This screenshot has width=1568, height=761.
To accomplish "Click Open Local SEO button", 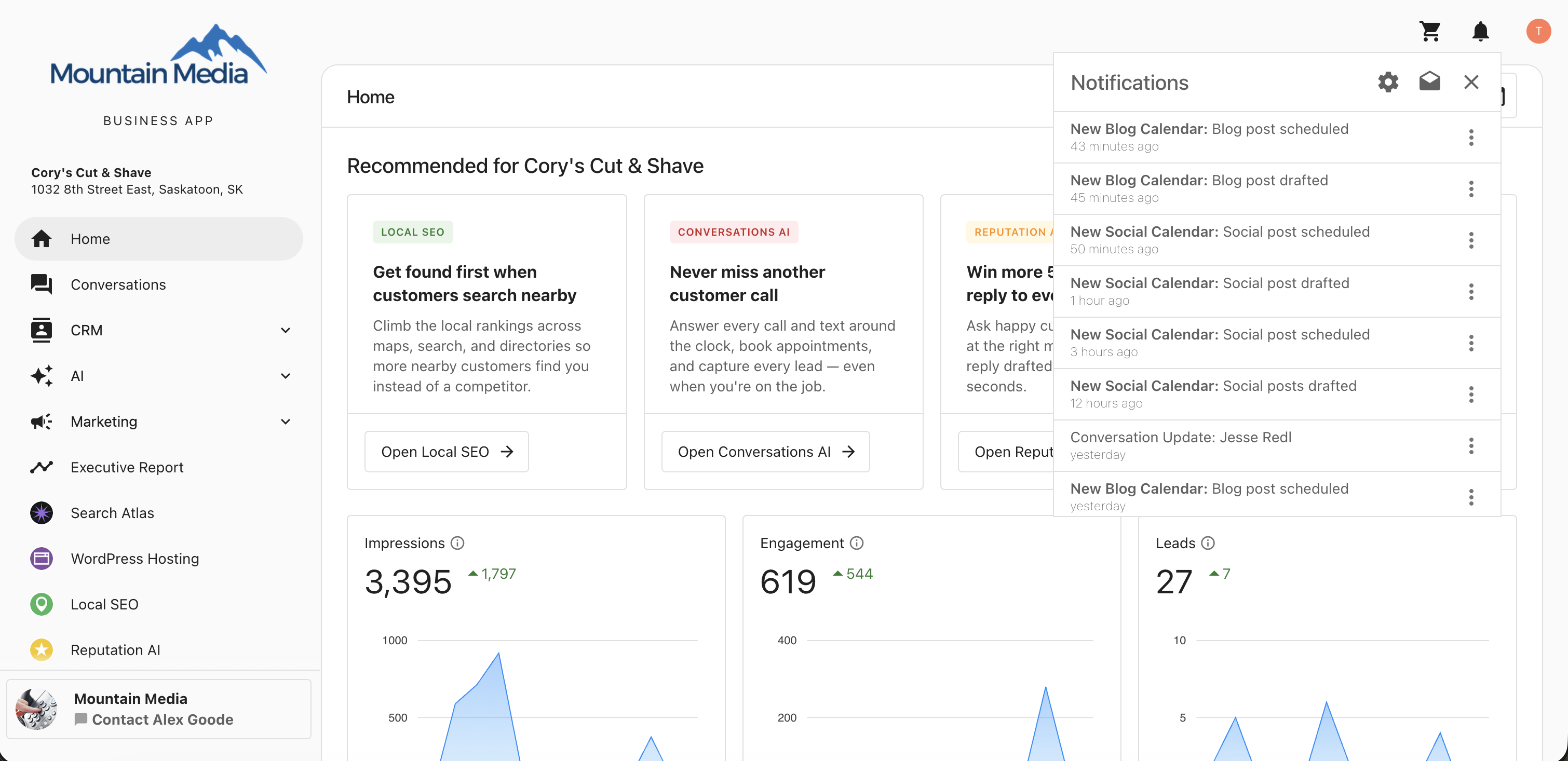I will pos(446,451).
